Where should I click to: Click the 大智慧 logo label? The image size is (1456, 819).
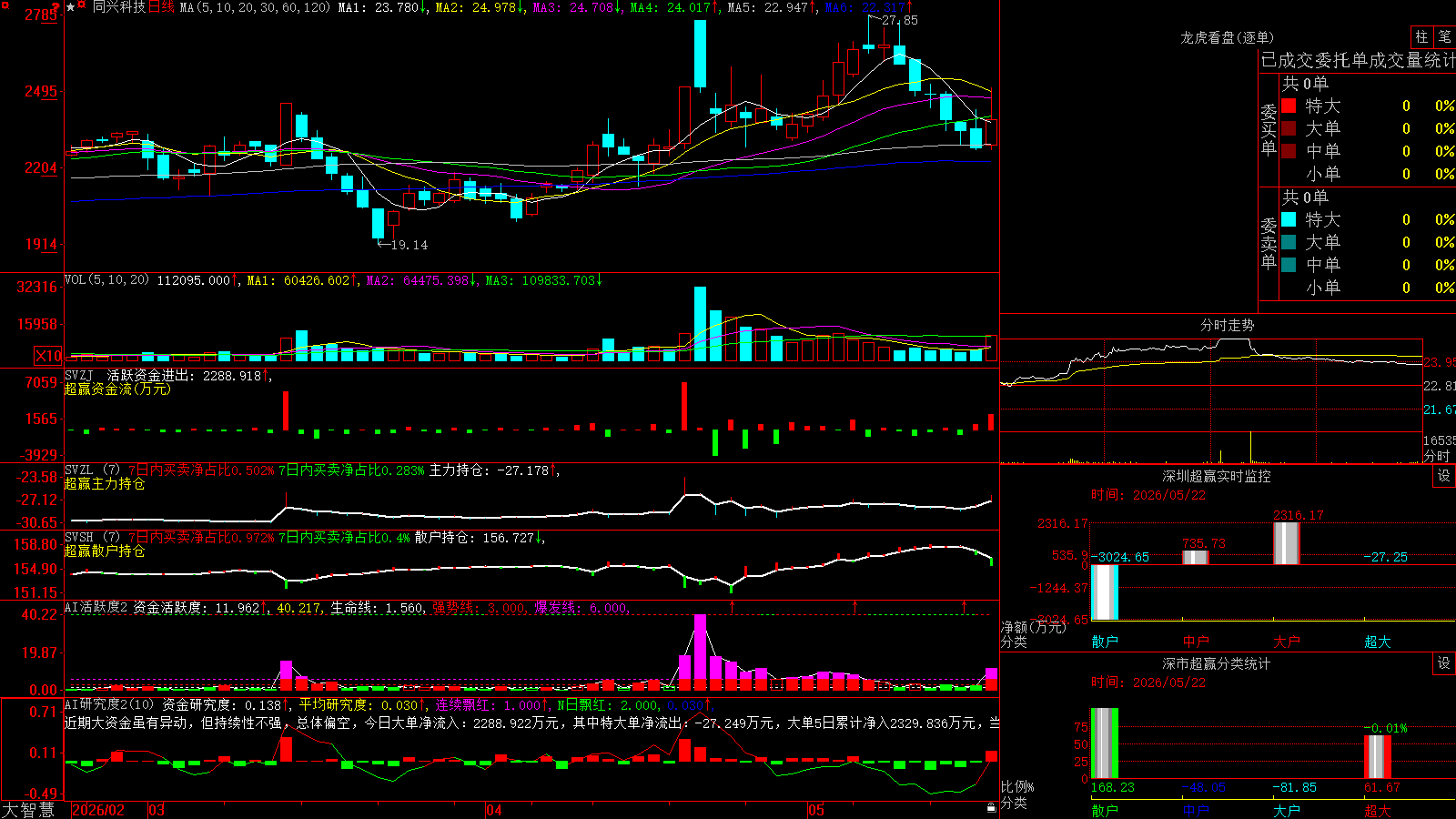coord(28,810)
